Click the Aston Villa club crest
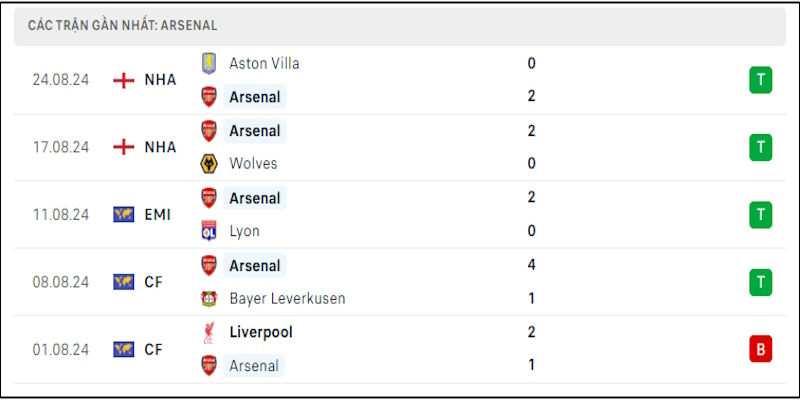Screen dimensions: 800x400 209,63
